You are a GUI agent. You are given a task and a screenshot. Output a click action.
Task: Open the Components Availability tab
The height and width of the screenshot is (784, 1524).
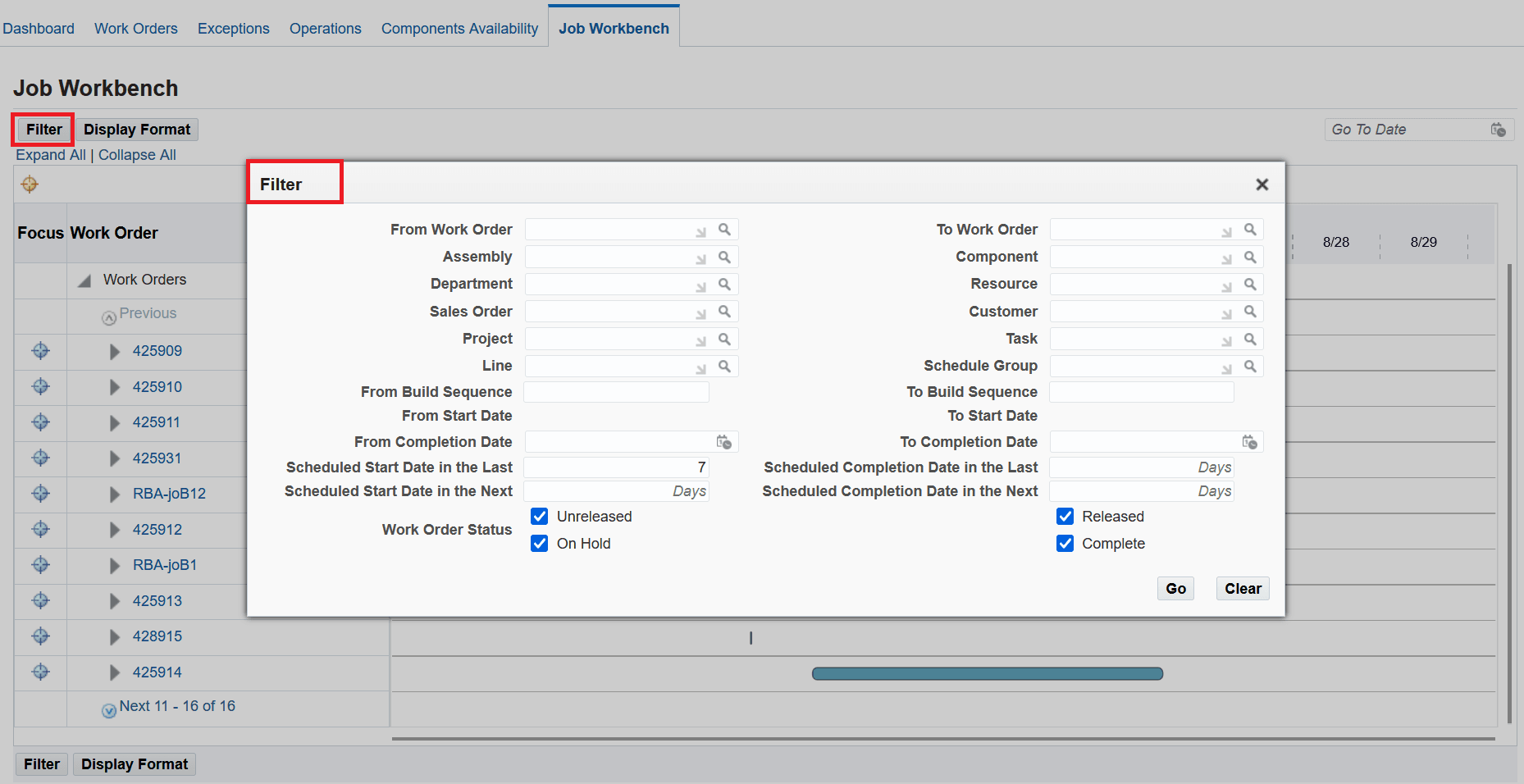pyautogui.click(x=459, y=28)
